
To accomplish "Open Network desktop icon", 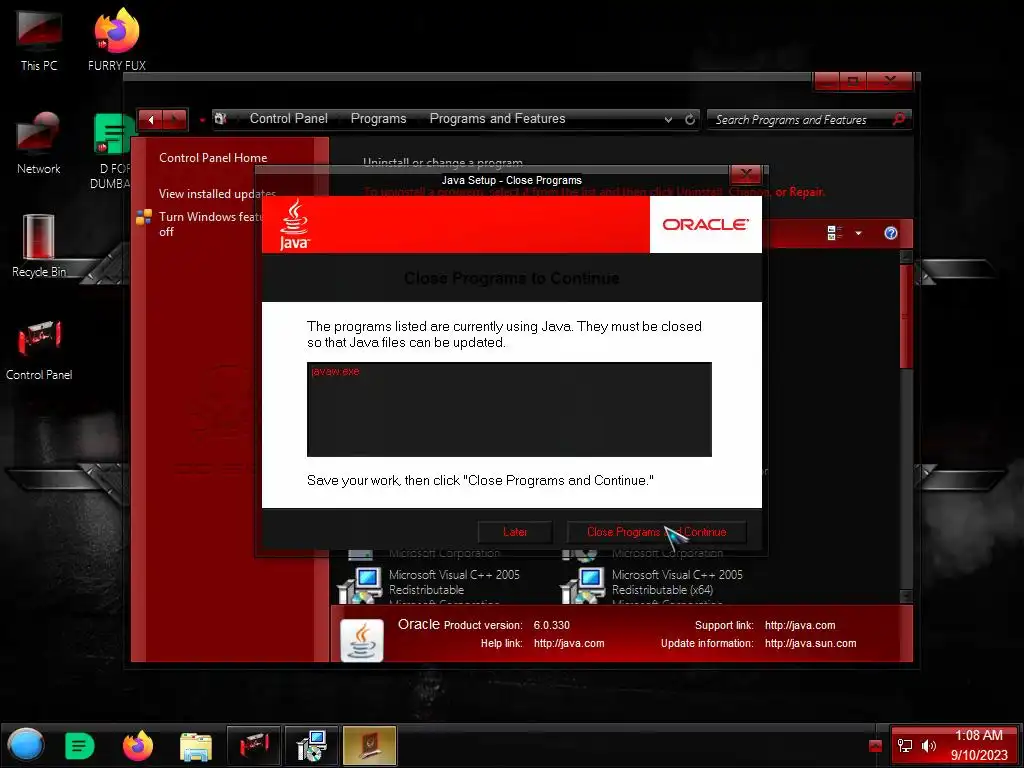I will click(x=39, y=142).
